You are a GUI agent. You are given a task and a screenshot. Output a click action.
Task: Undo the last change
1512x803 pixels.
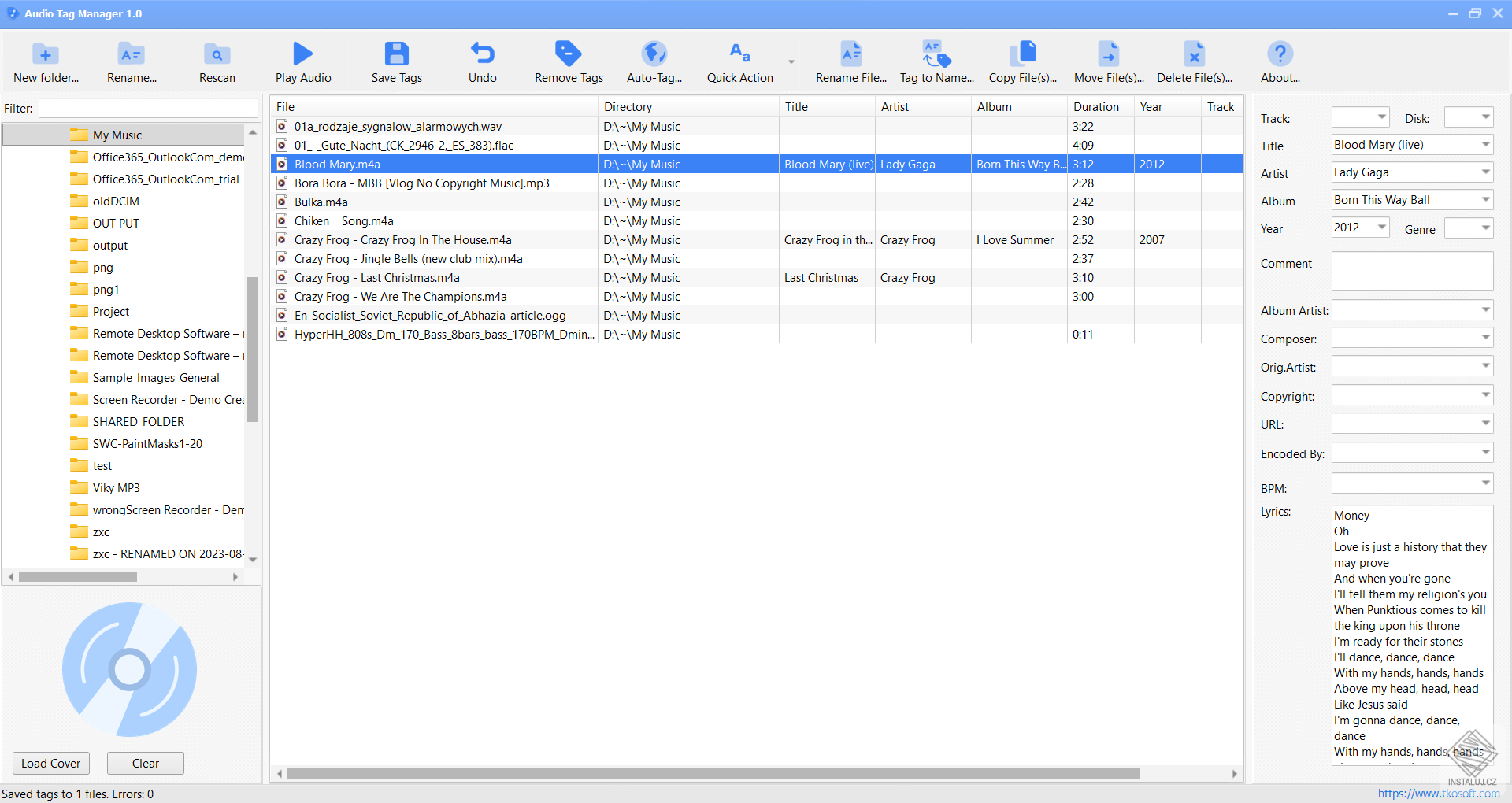click(x=483, y=61)
